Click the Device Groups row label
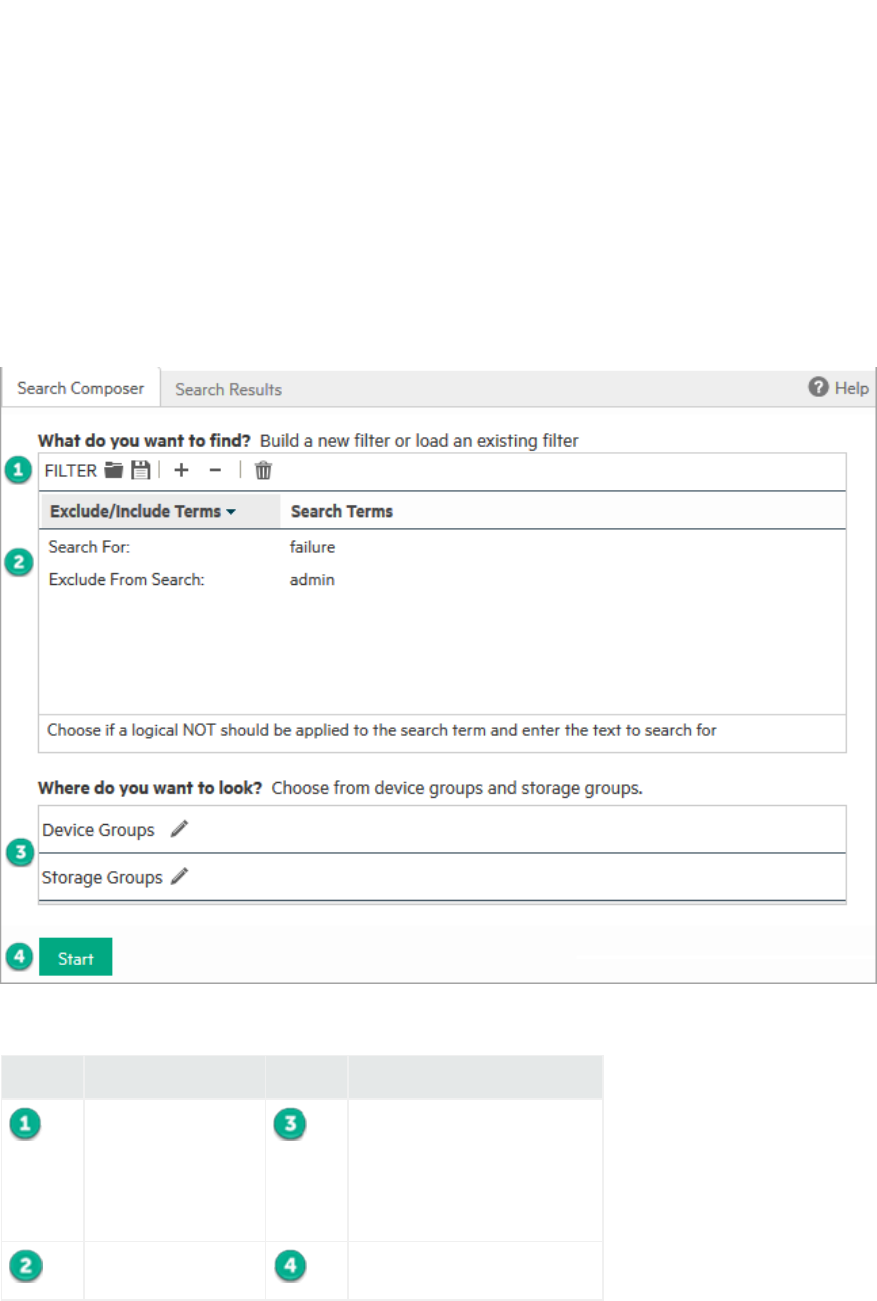 (x=98, y=830)
